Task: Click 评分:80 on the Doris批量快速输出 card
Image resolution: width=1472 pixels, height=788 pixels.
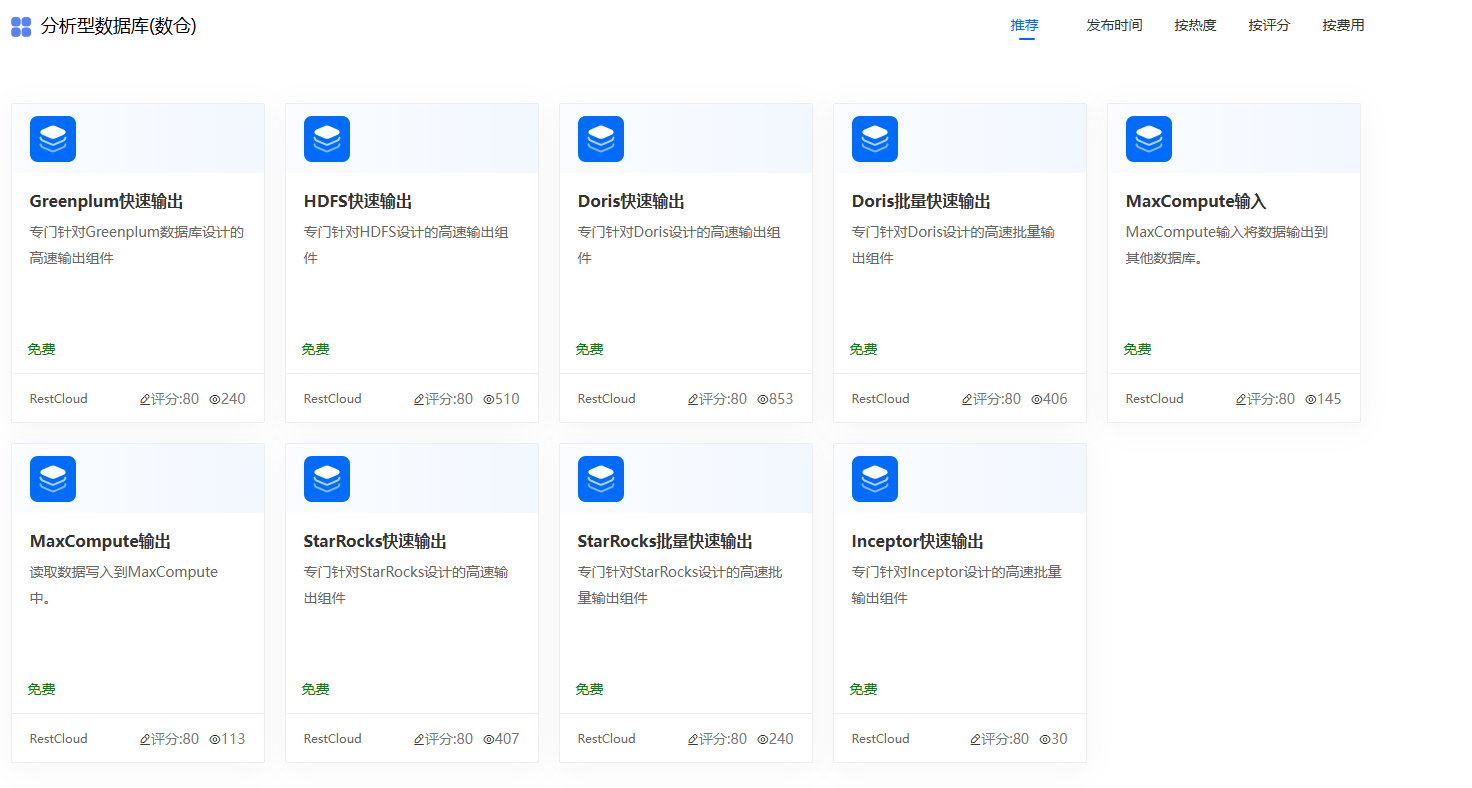Action: click(x=997, y=399)
